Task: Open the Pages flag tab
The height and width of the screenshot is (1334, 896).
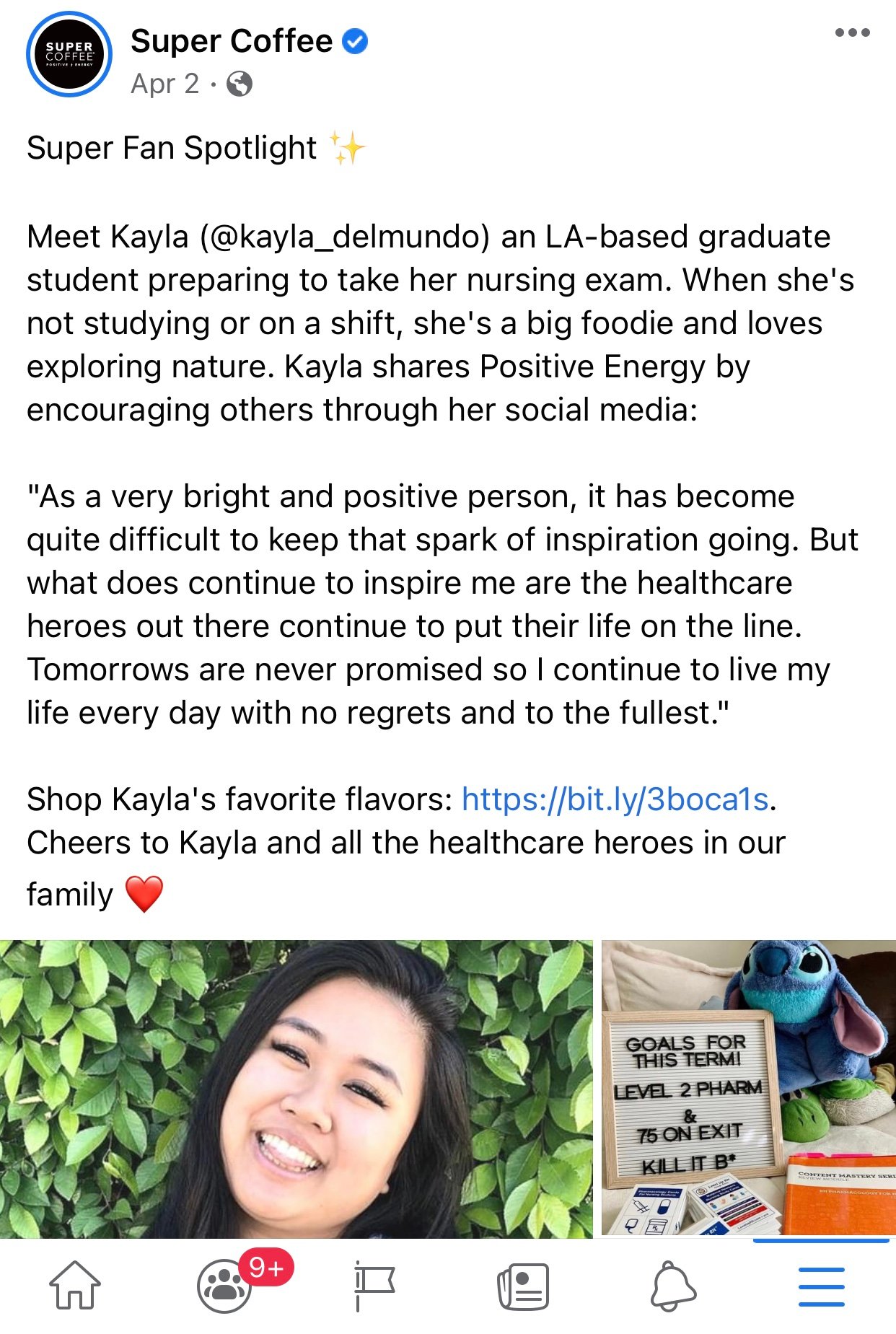Action: coord(374,1286)
